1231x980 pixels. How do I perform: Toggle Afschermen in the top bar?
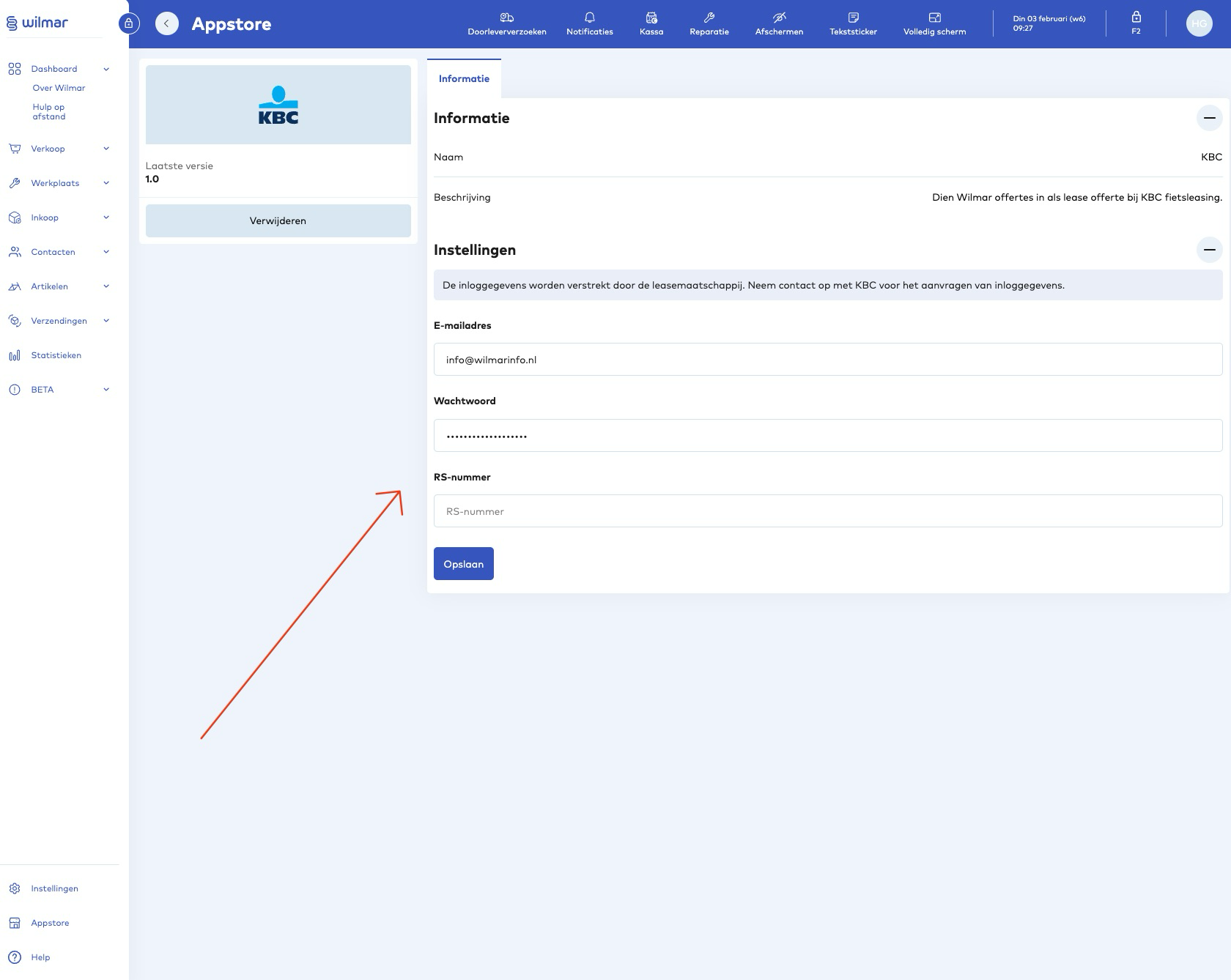coord(779,23)
